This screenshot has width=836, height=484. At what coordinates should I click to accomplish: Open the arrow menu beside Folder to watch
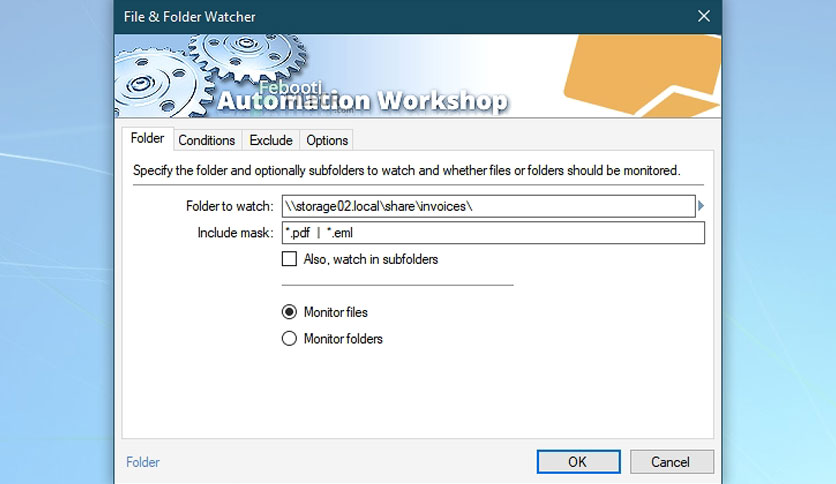[701, 206]
